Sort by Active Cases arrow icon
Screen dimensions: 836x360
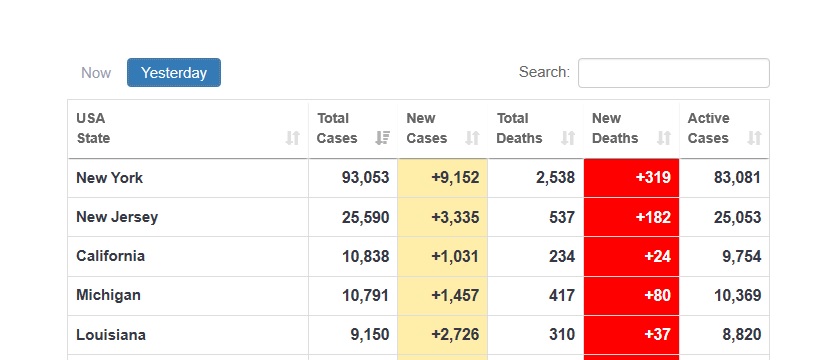pyautogui.click(x=754, y=138)
